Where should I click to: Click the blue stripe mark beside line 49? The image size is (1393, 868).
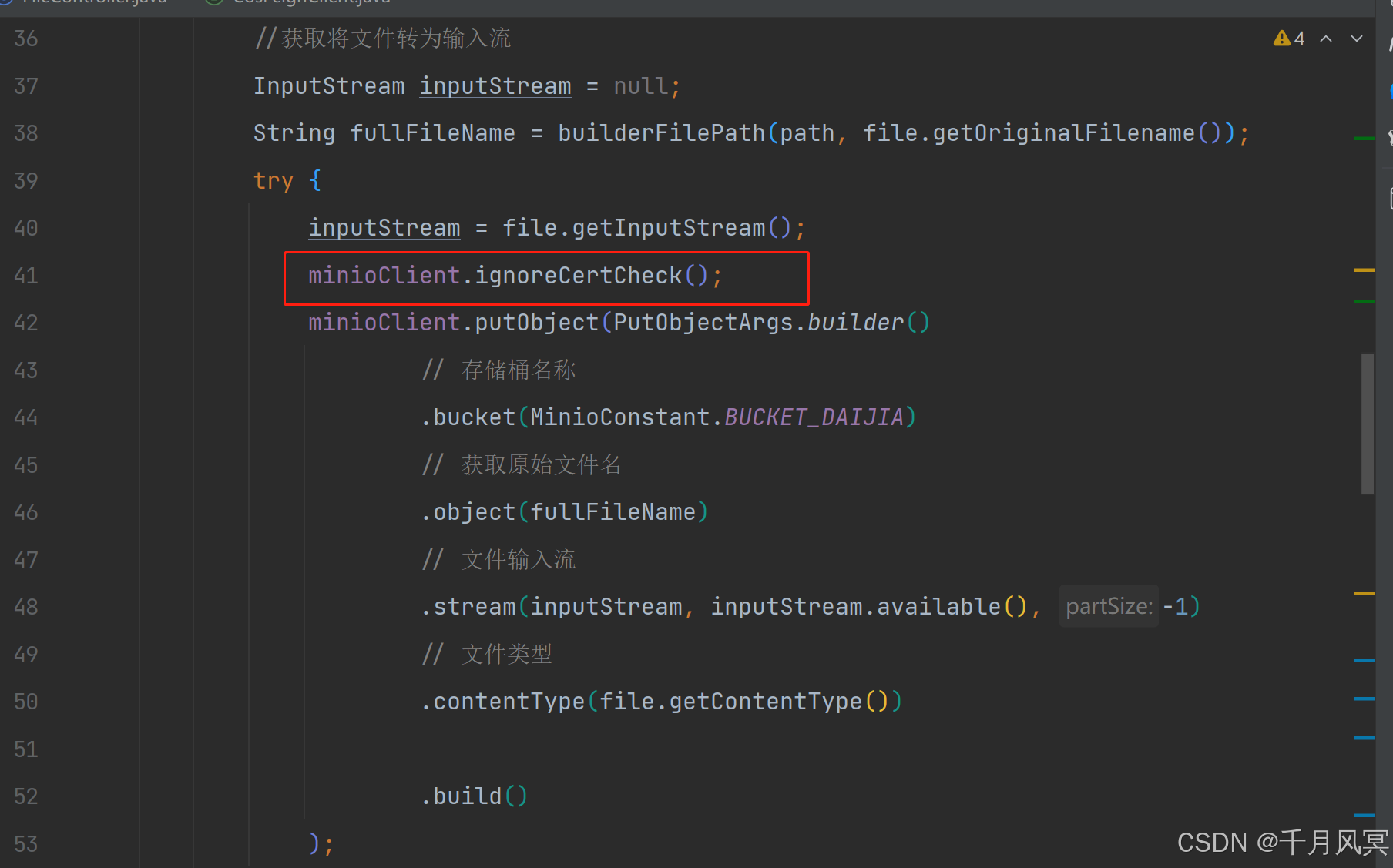1364,661
